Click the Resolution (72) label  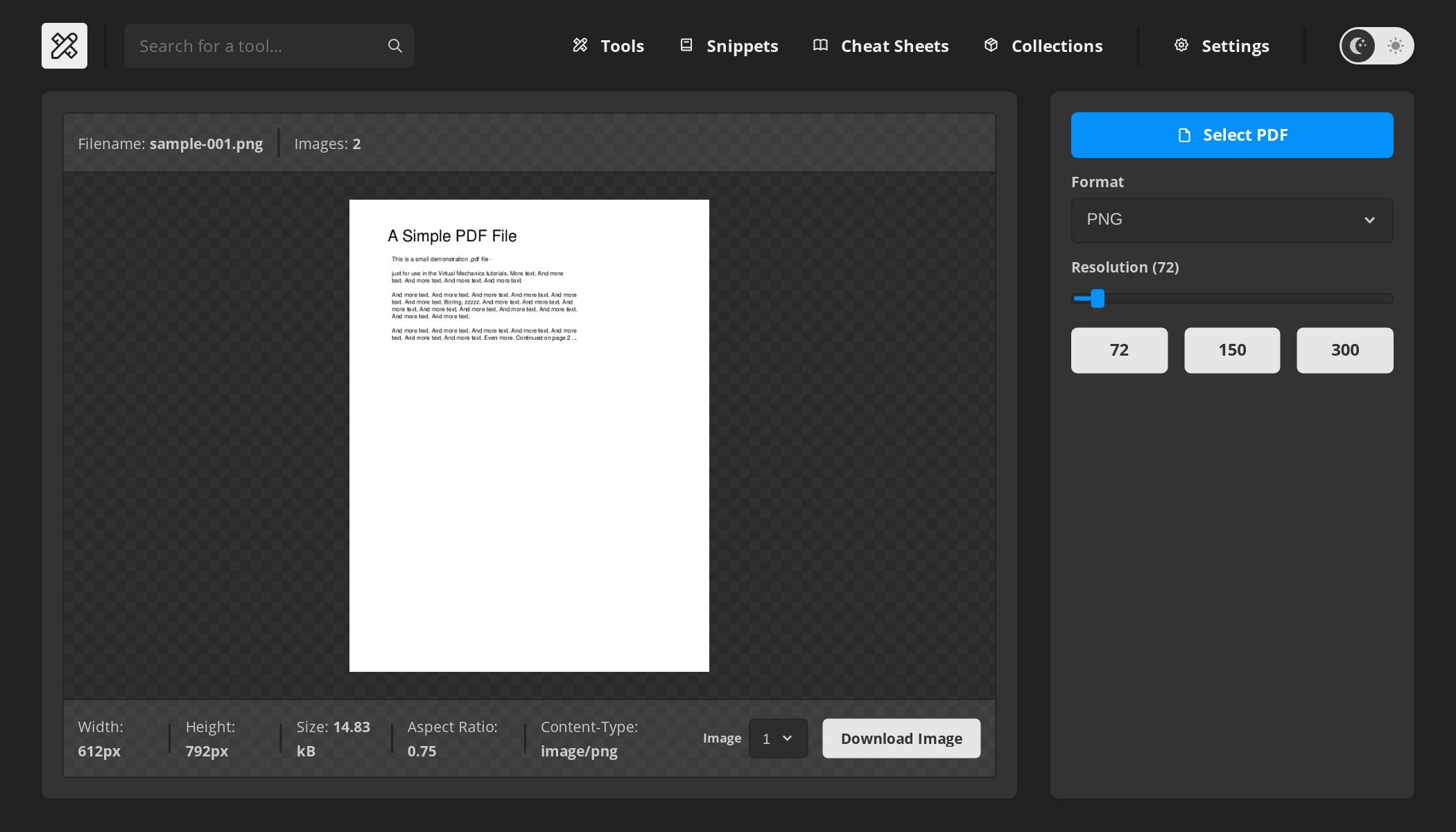1125,268
